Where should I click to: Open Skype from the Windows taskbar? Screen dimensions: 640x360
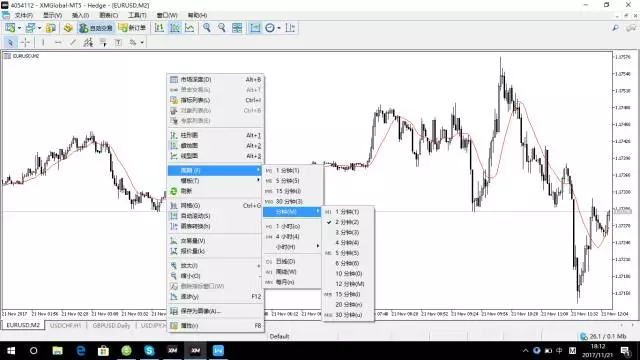[x=149, y=351]
